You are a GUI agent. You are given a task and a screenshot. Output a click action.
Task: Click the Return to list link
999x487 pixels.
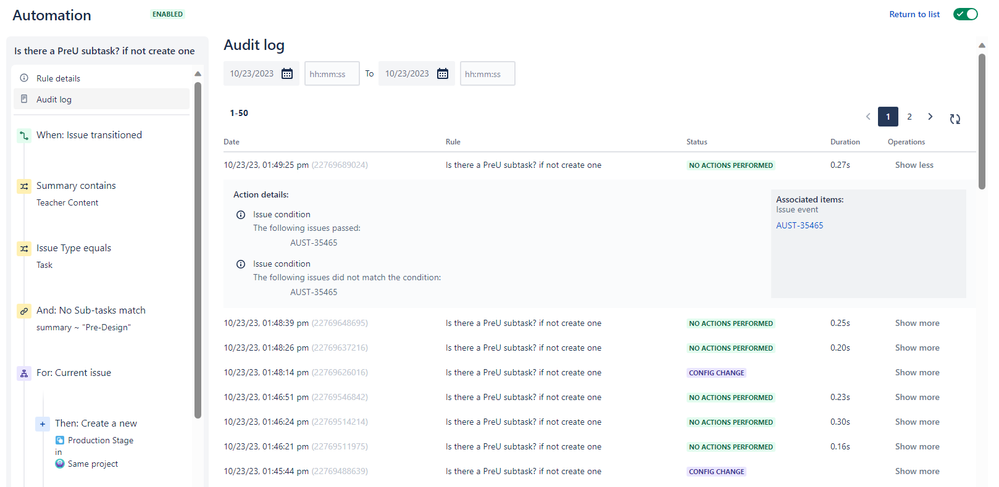tap(914, 14)
